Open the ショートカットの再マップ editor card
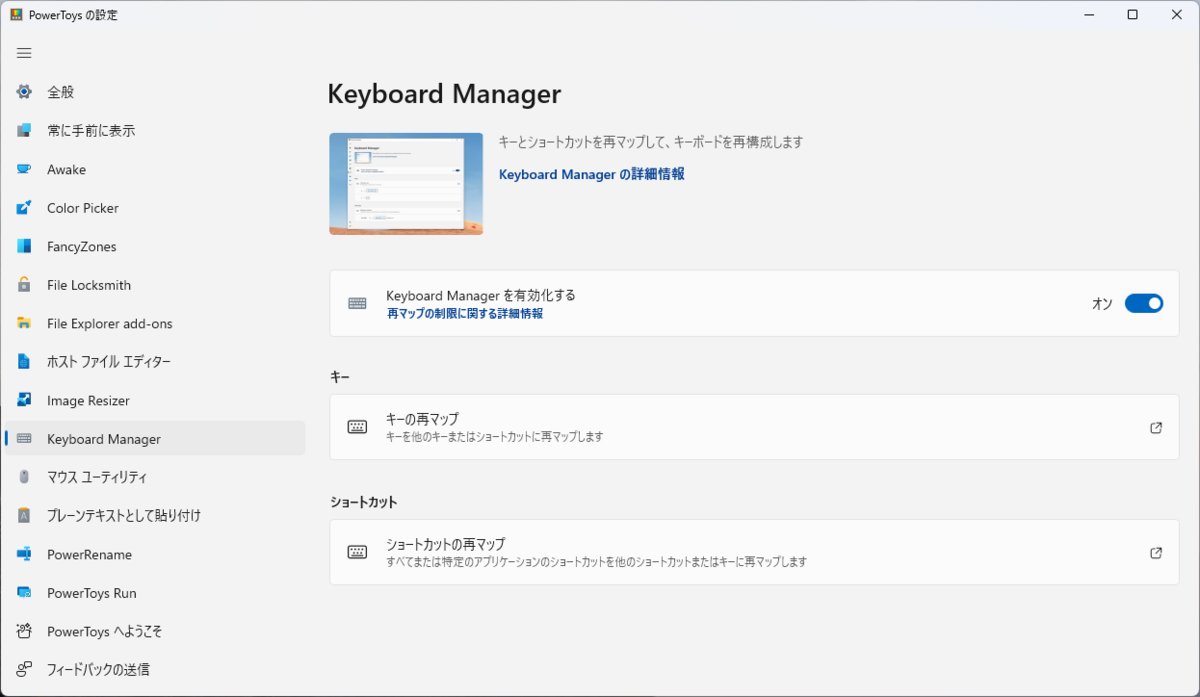Image resolution: width=1200 pixels, height=697 pixels. [754, 552]
